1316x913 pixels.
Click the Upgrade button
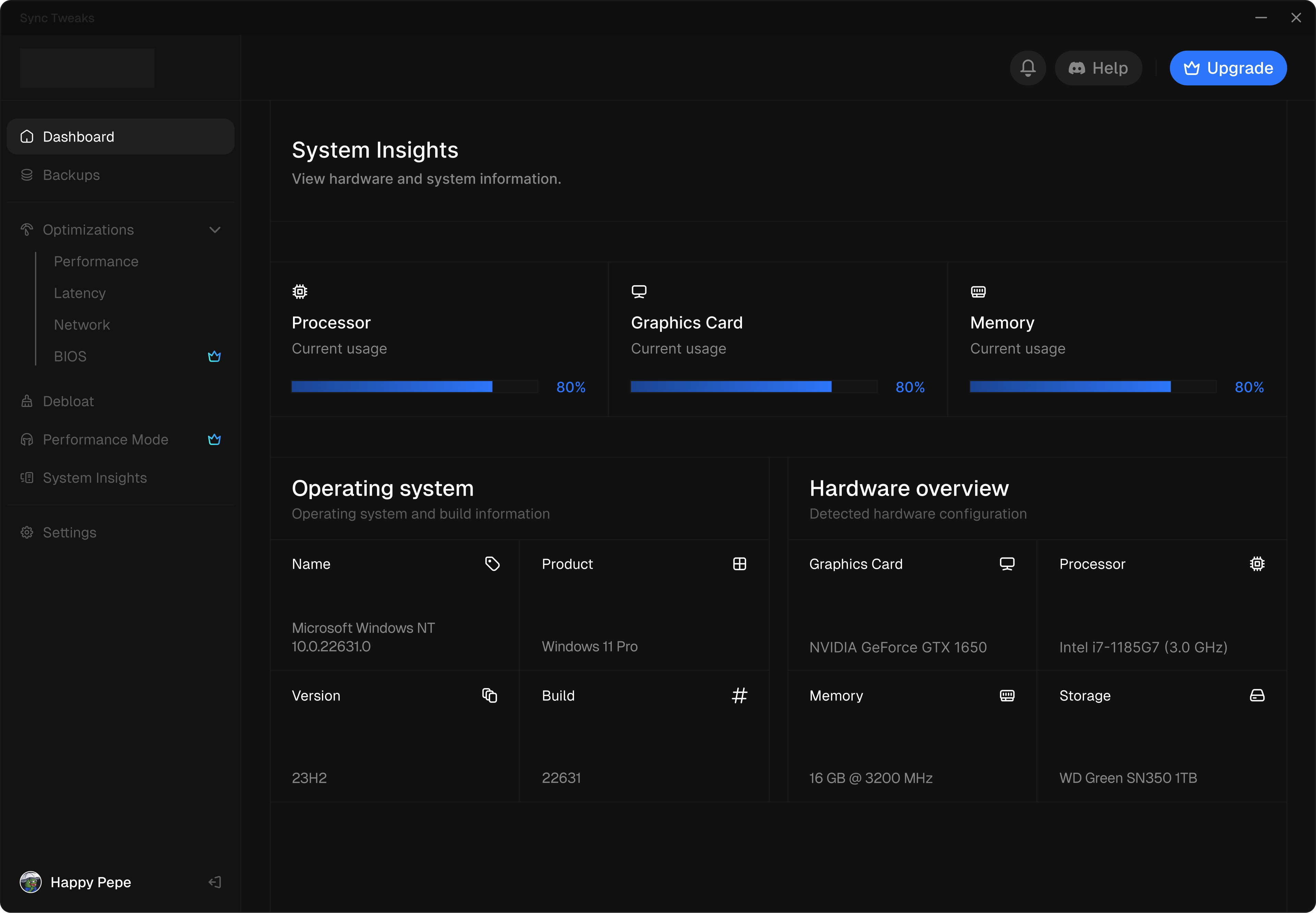point(1228,68)
